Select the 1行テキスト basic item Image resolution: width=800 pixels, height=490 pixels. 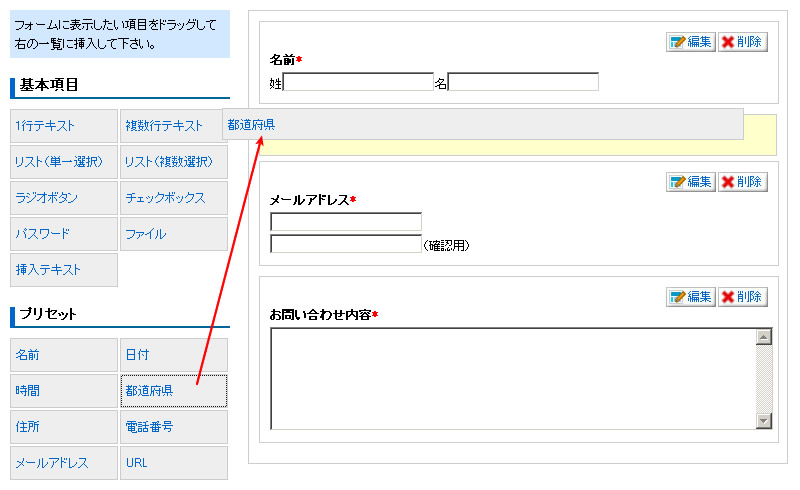tap(64, 126)
